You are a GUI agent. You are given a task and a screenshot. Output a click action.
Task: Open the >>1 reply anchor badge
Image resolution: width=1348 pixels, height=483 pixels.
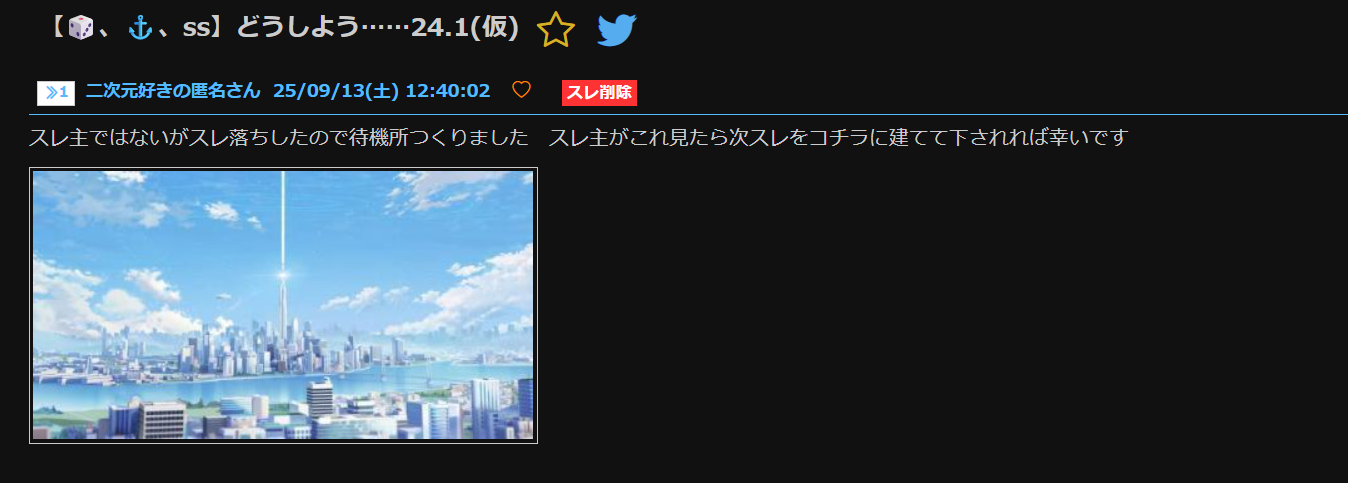pyautogui.click(x=56, y=93)
